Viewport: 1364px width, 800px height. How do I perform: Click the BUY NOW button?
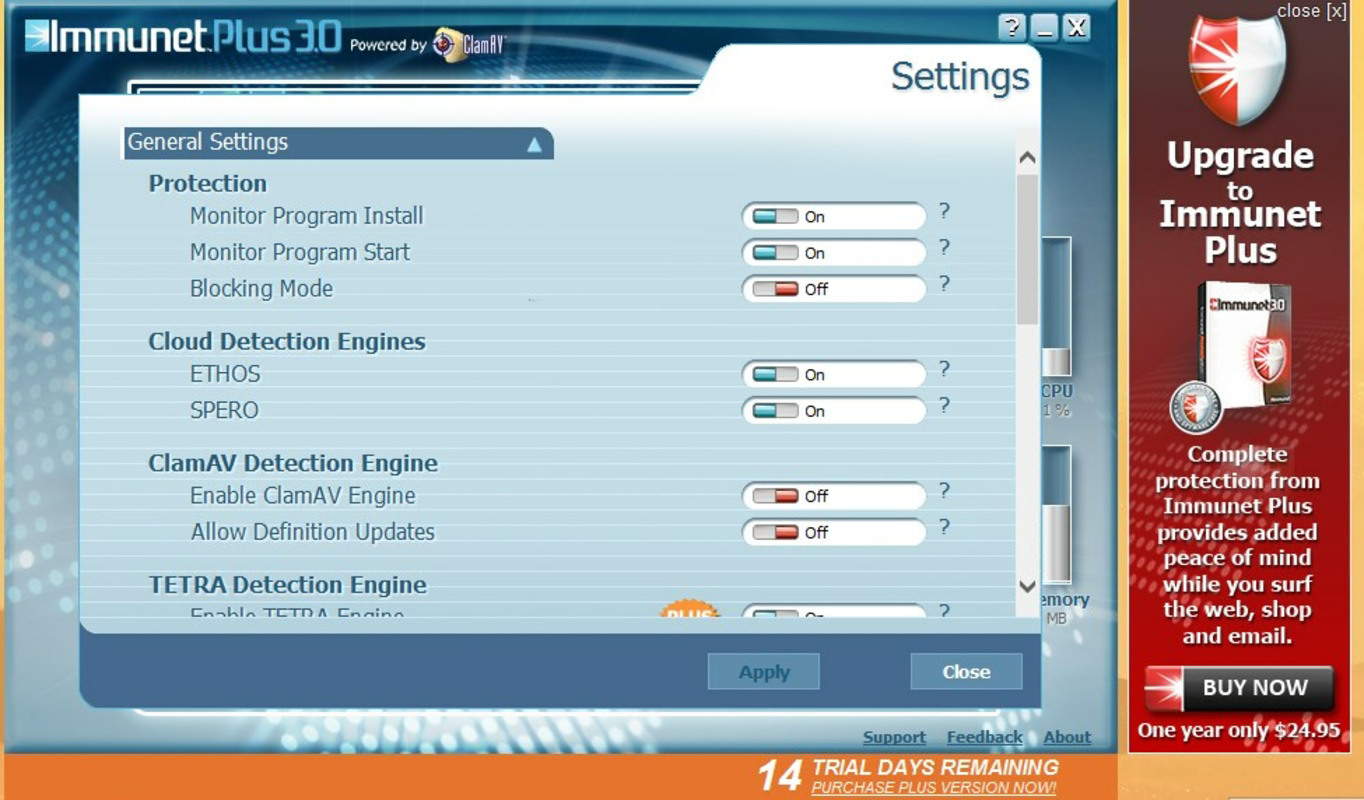click(1239, 688)
